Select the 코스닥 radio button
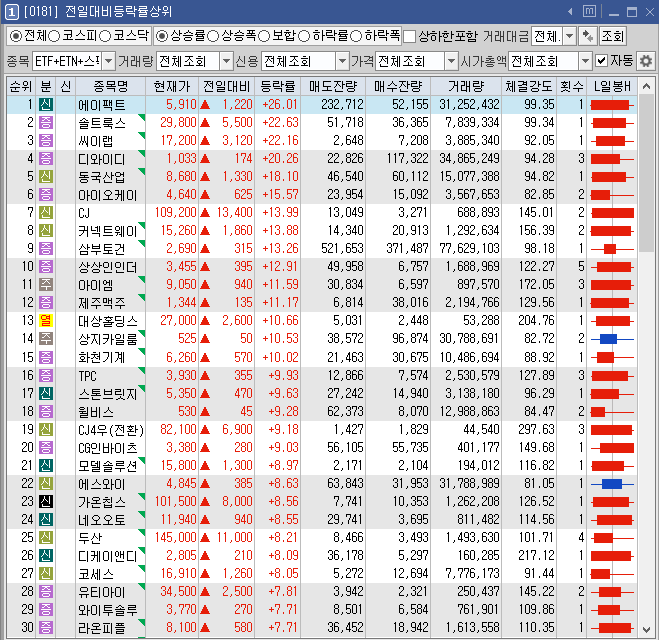Viewport: 659px width, 640px height. pyautogui.click(x=105, y=36)
